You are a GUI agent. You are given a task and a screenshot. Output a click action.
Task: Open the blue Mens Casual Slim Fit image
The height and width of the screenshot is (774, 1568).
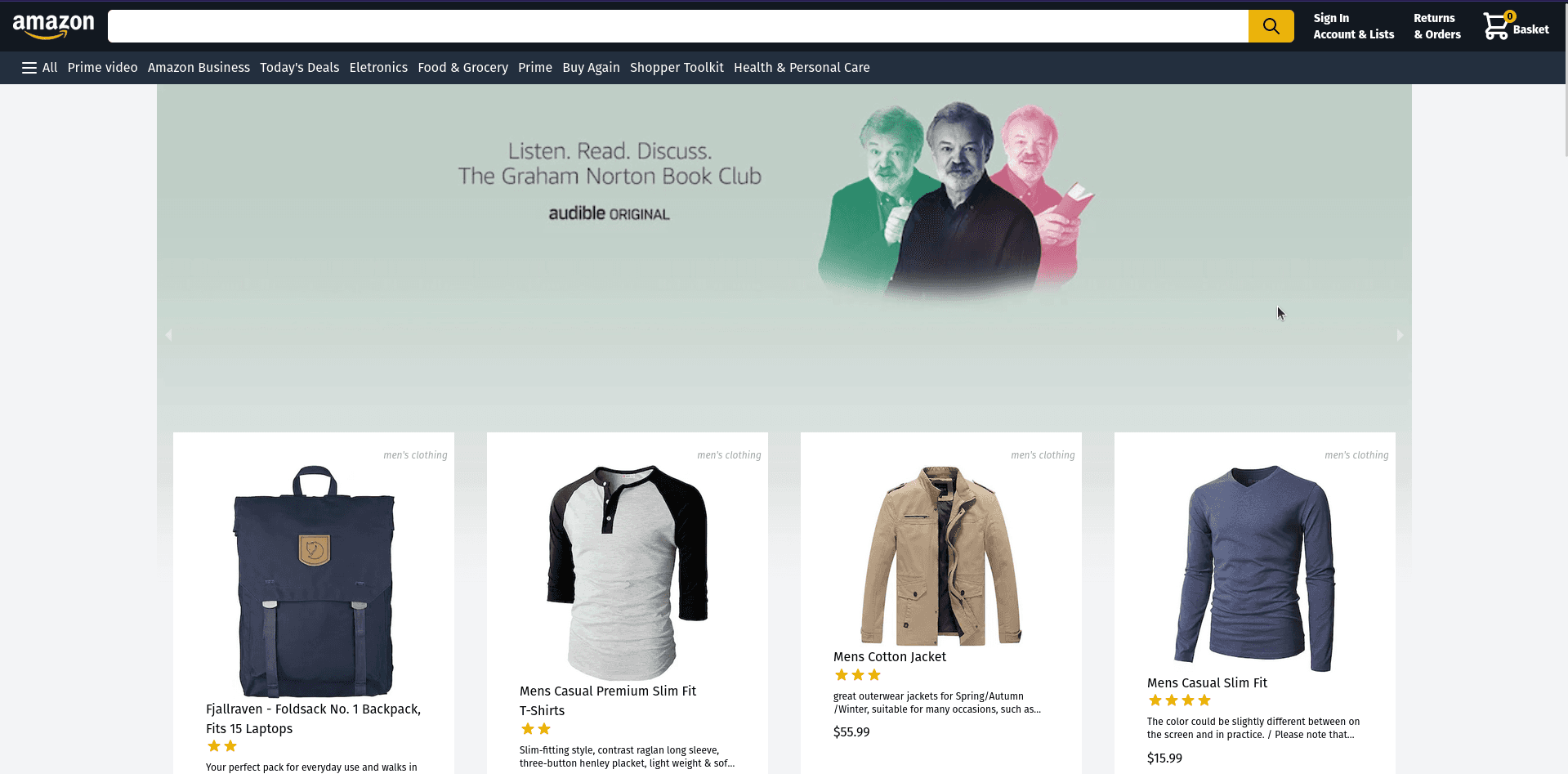point(1255,568)
